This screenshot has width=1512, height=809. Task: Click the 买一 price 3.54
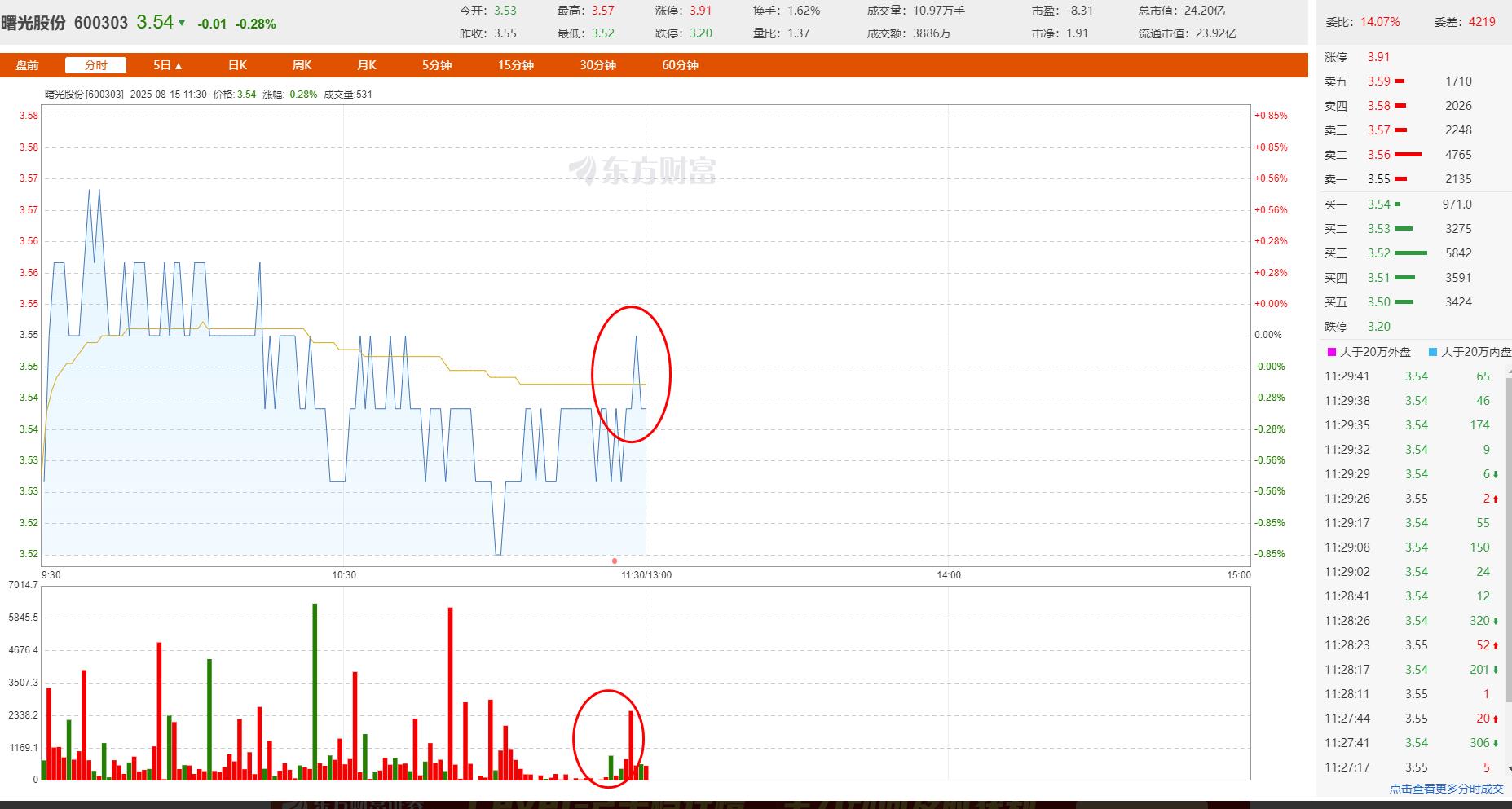1379,204
